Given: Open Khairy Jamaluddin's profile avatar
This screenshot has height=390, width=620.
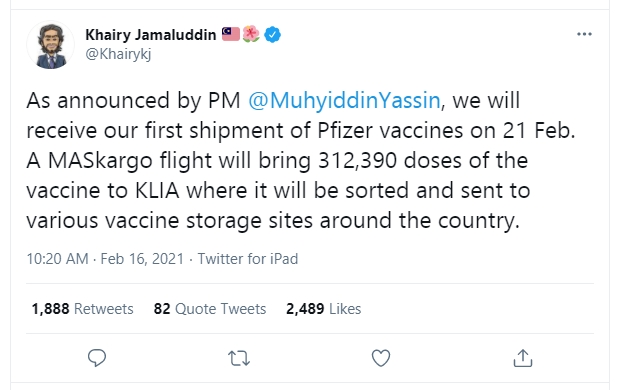Looking at the screenshot, I should click(51, 45).
